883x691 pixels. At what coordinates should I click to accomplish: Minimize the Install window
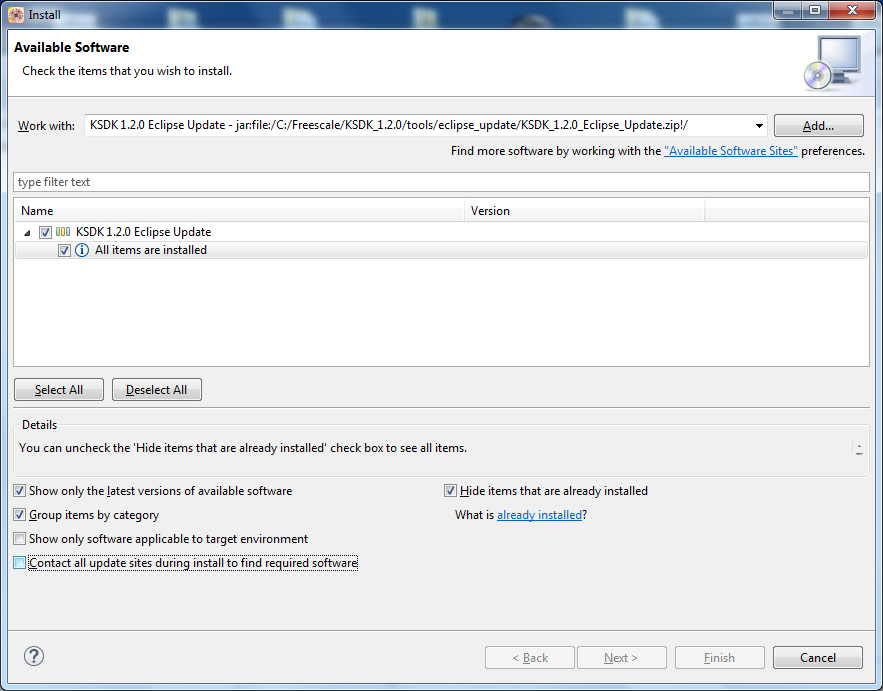(x=788, y=11)
